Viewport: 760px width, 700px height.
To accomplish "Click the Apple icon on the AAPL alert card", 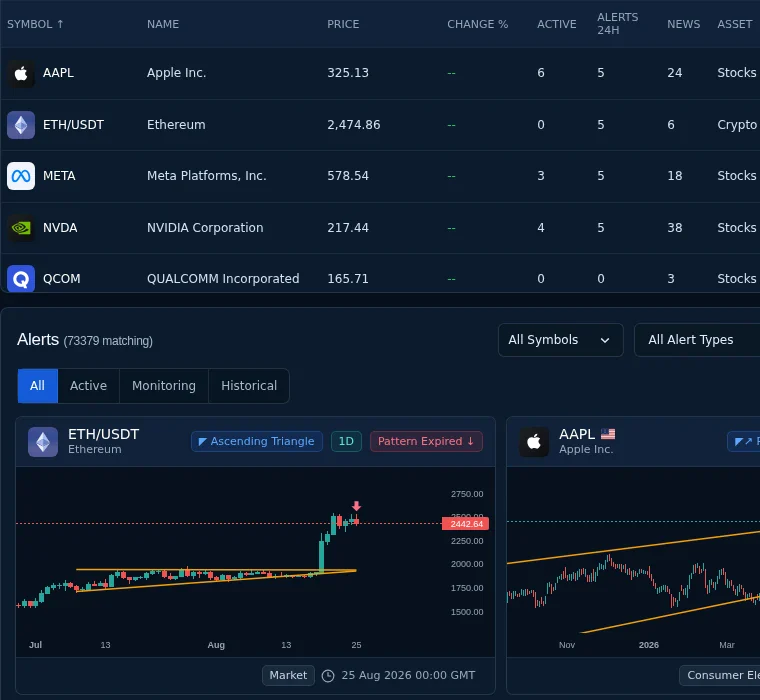I will click(534, 442).
